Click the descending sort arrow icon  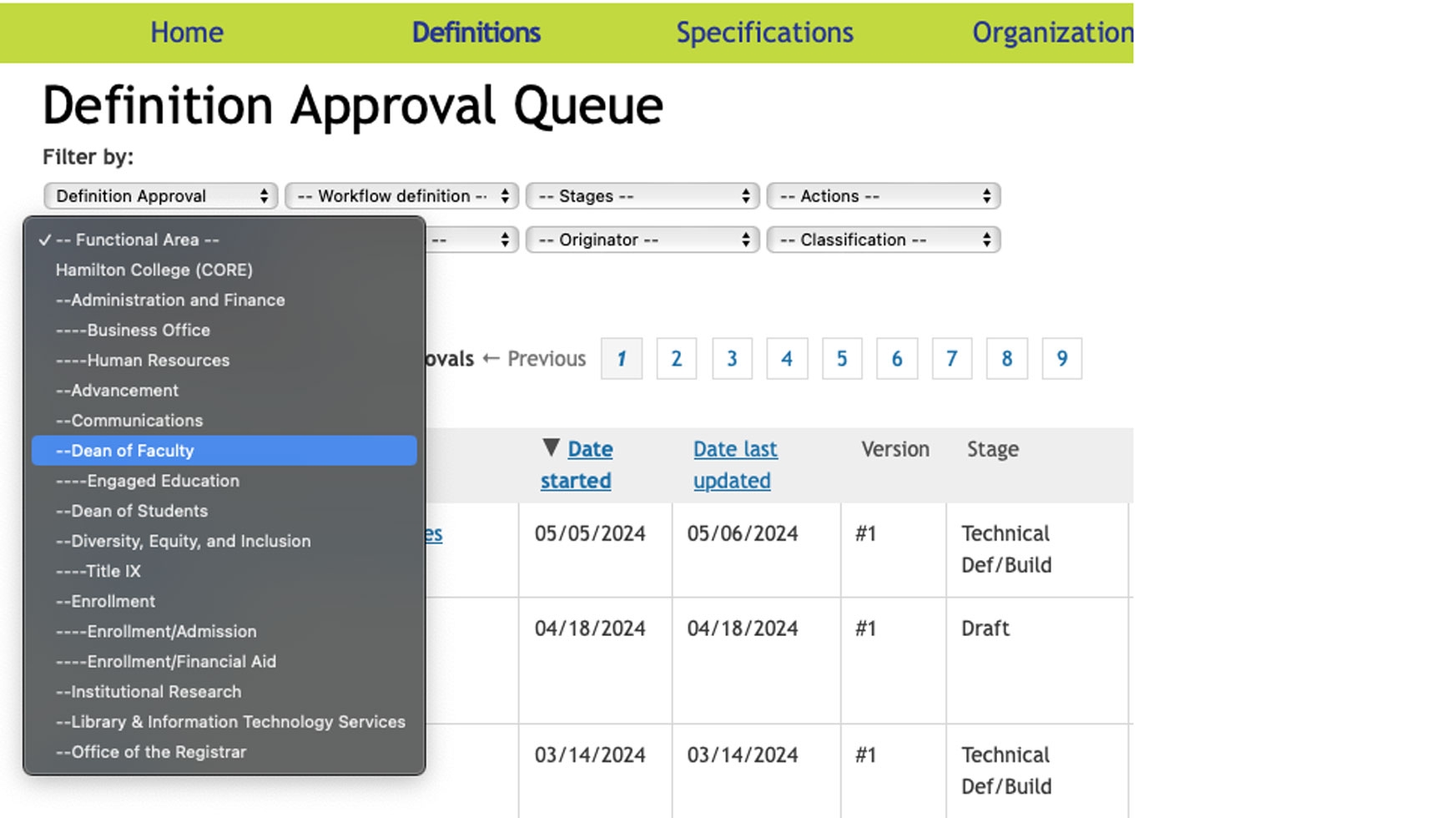pyautogui.click(x=551, y=447)
